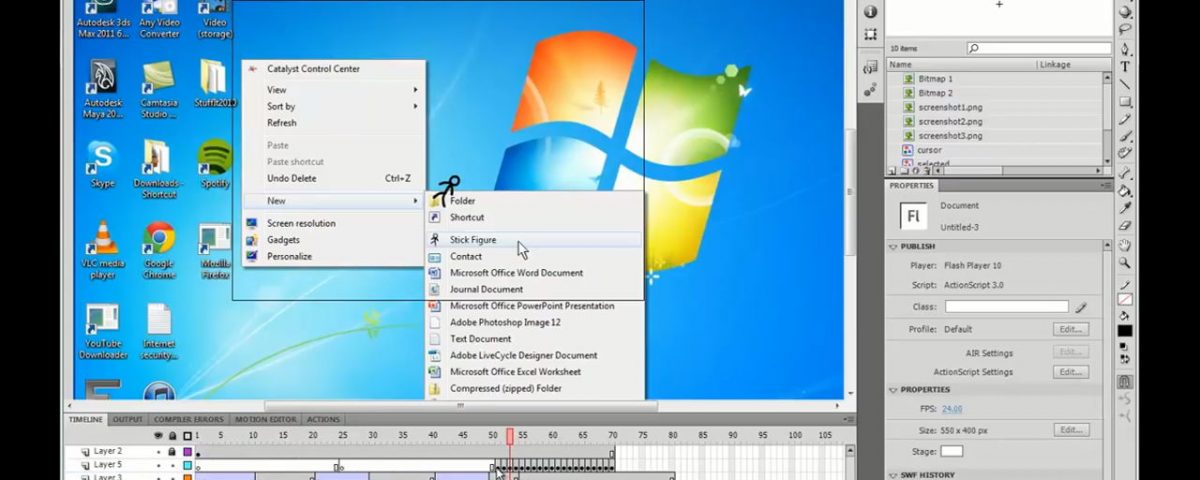This screenshot has width=1200, height=480.
Task: Select Bitmap 1 in the Library
Action: 936,79
